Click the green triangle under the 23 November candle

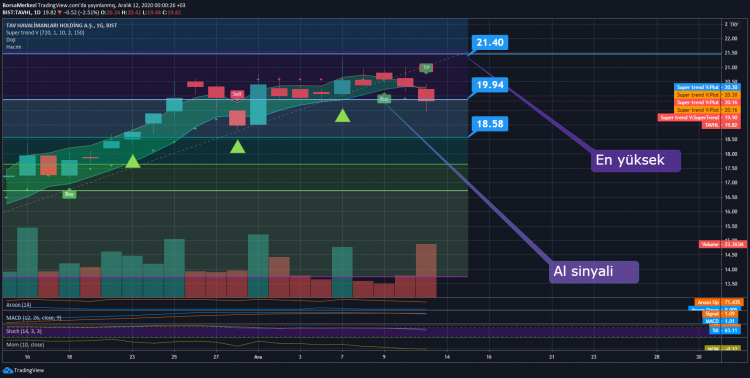click(x=132, y=162)
